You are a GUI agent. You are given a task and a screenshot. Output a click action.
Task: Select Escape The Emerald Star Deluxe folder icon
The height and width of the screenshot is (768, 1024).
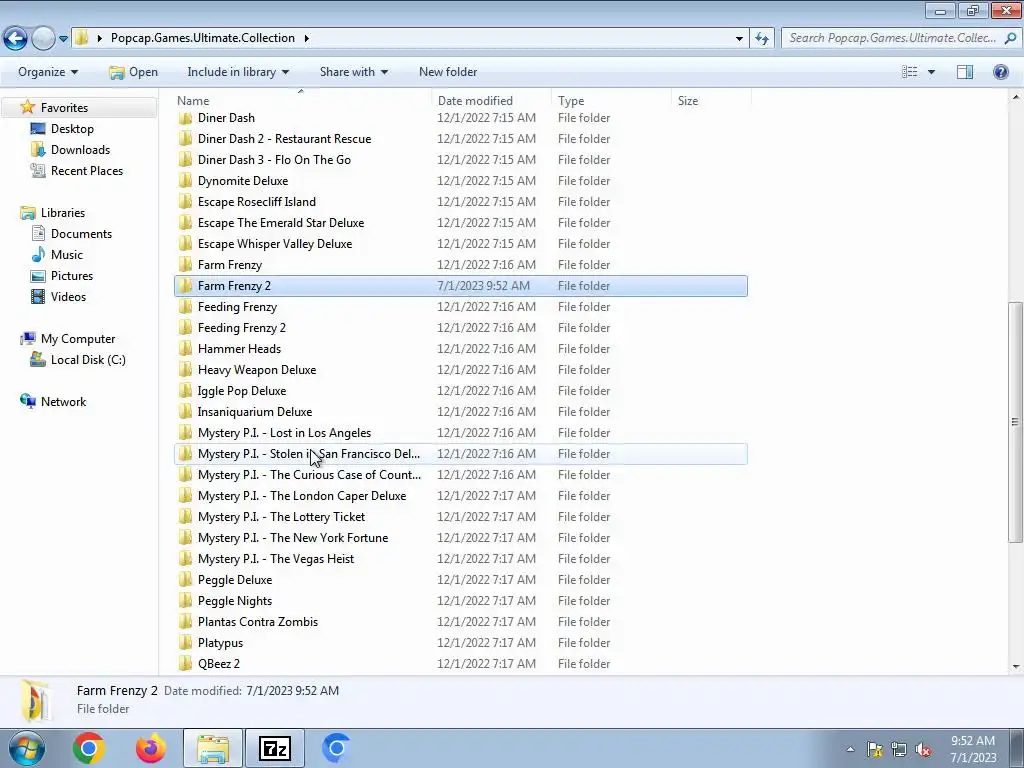click(x=185, y=223)
